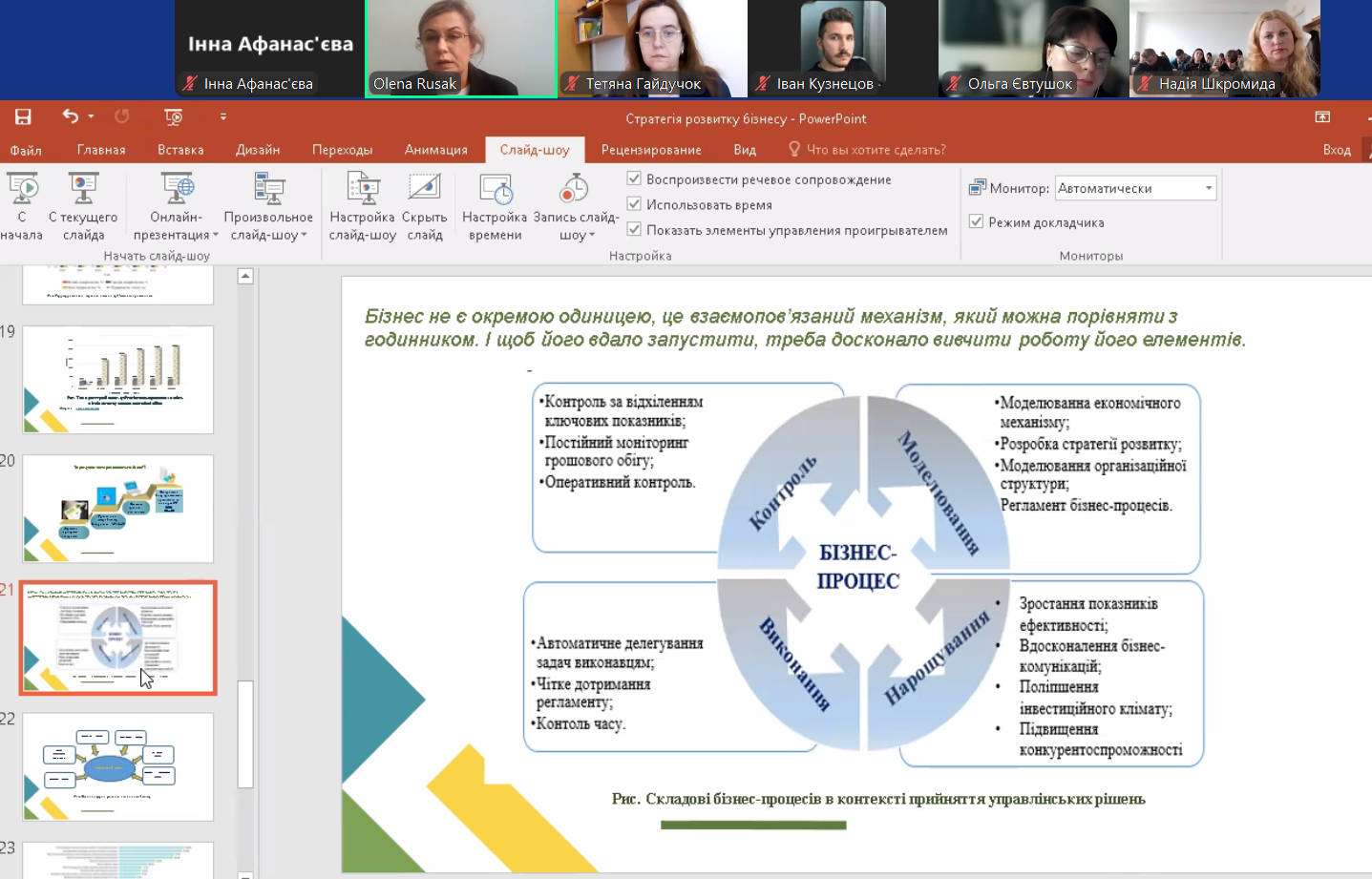The width and height of the screenshot is (1372, 879).
Task: Toggle Использовать время checkbox
Action: tap(634, 204)
